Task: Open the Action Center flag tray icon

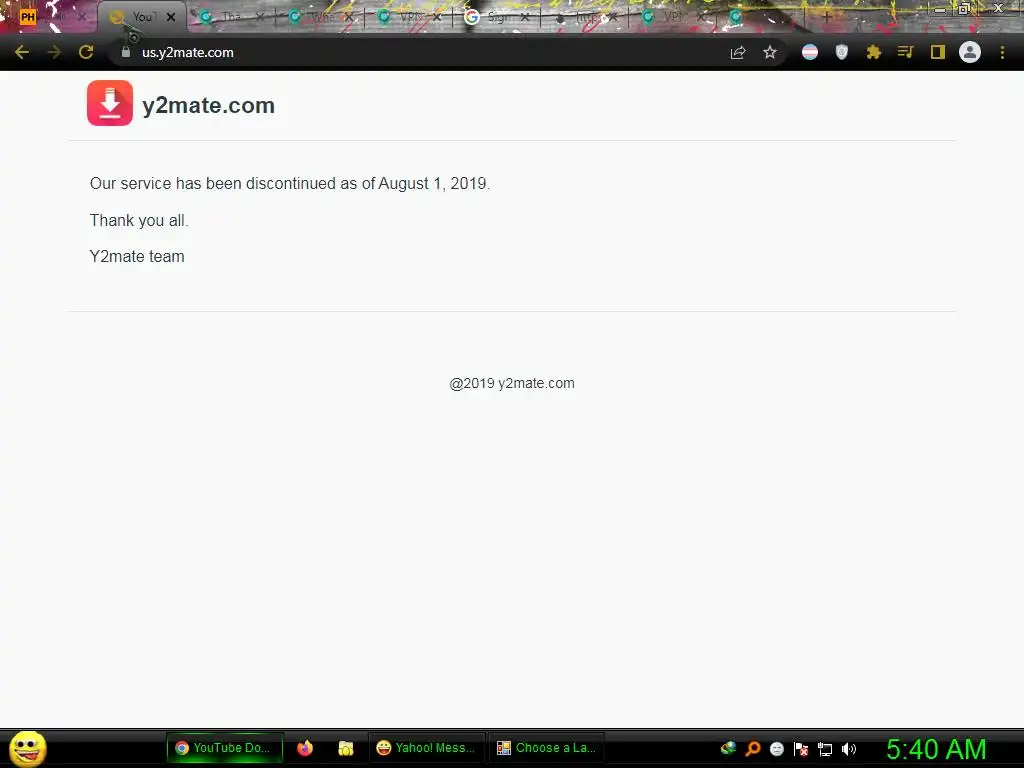Action: tap(801, 749)
